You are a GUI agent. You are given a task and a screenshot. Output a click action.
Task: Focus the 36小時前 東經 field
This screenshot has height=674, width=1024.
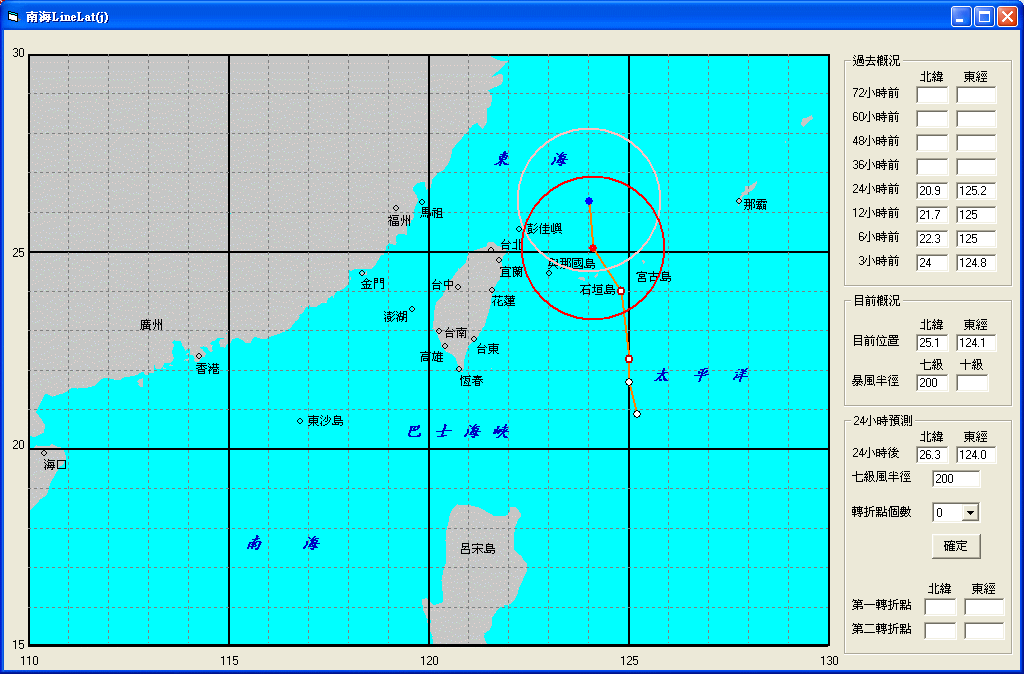(x=976, y=167)
